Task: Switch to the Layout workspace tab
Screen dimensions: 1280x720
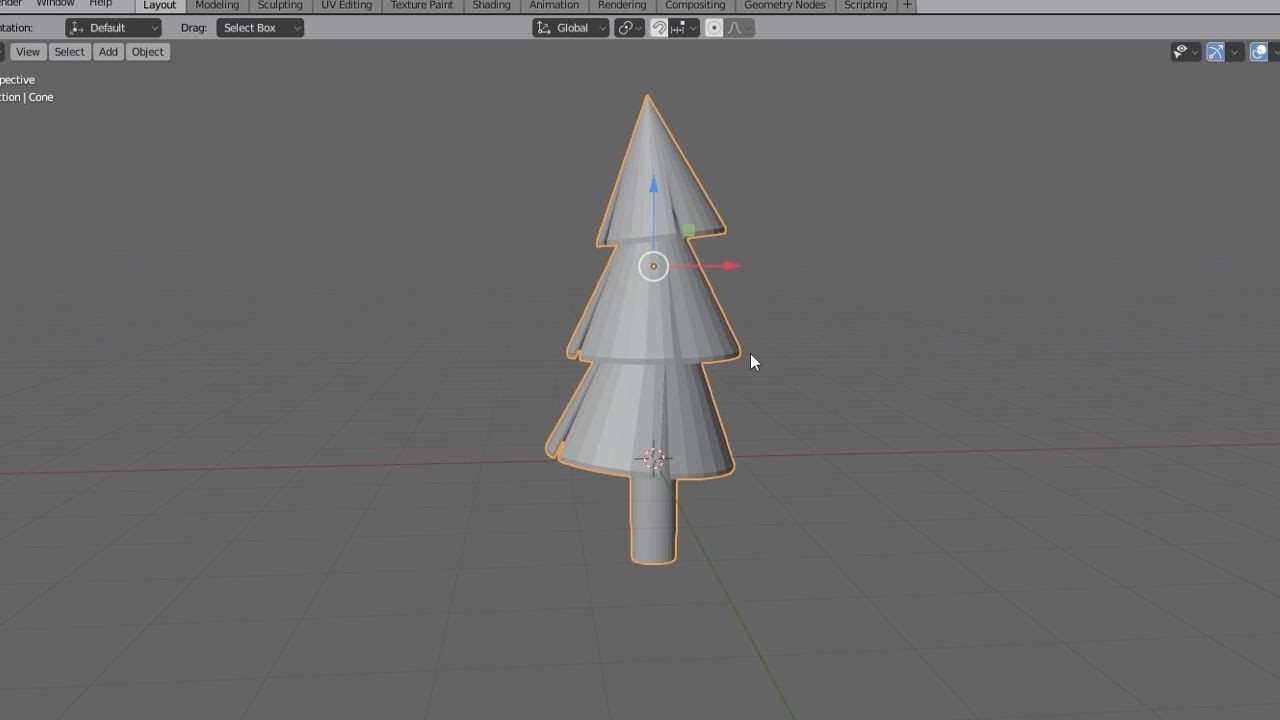Action: (x=160, y=5)
